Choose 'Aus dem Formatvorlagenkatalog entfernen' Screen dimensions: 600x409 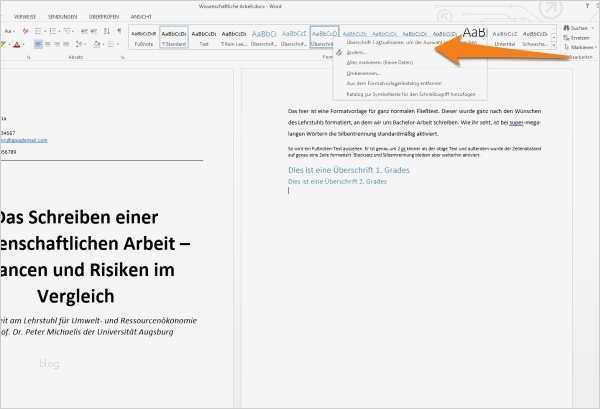tap(410, 83)
